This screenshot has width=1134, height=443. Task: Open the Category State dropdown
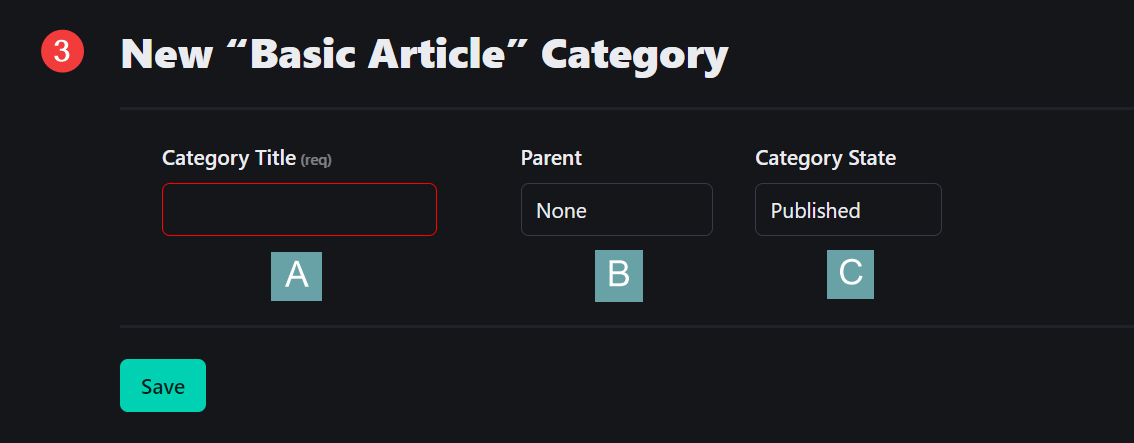pos(848,210)
